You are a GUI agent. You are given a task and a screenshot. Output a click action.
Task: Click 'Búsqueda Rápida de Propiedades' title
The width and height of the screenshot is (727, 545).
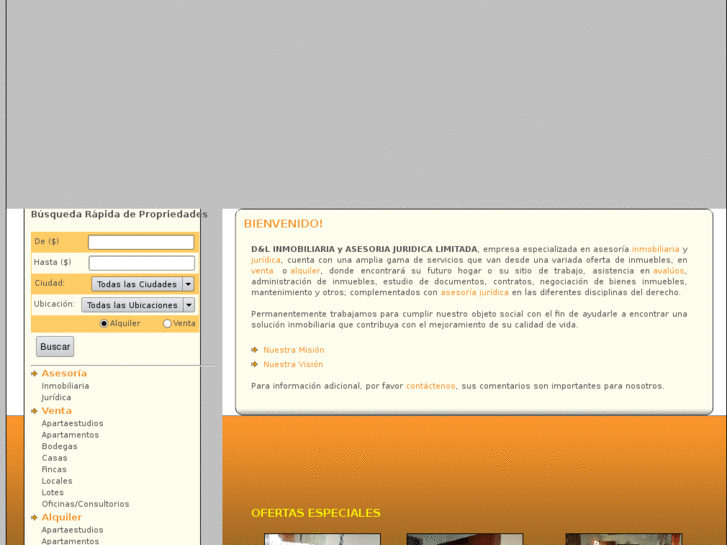[x=119, y=214]
